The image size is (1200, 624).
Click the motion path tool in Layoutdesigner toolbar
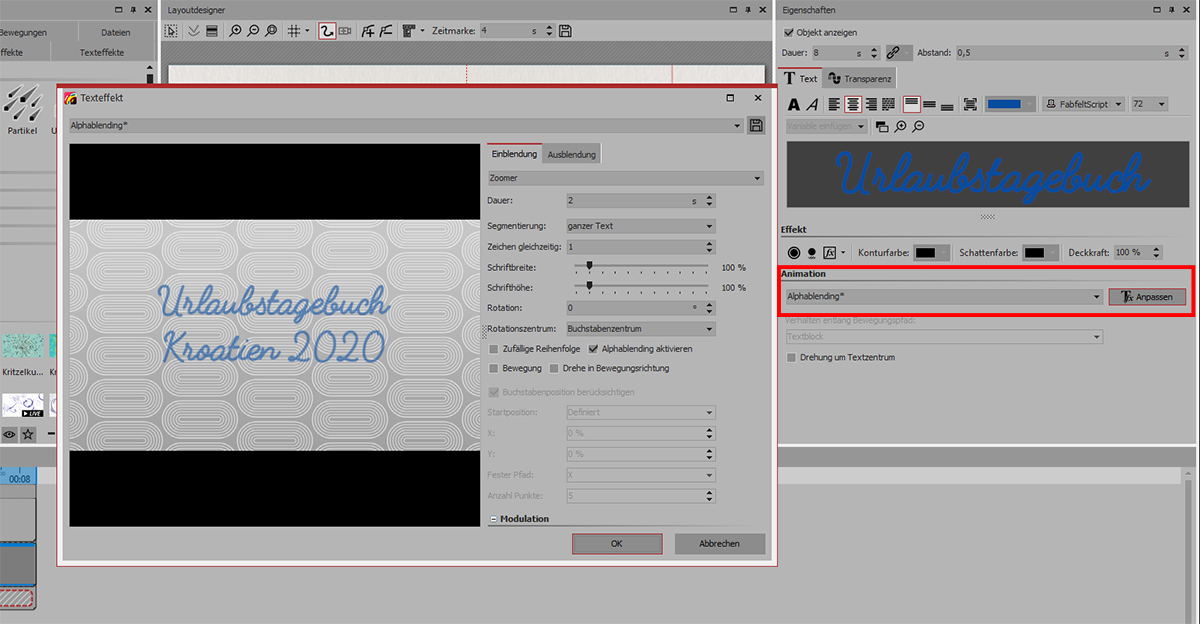tap(327, 31)
